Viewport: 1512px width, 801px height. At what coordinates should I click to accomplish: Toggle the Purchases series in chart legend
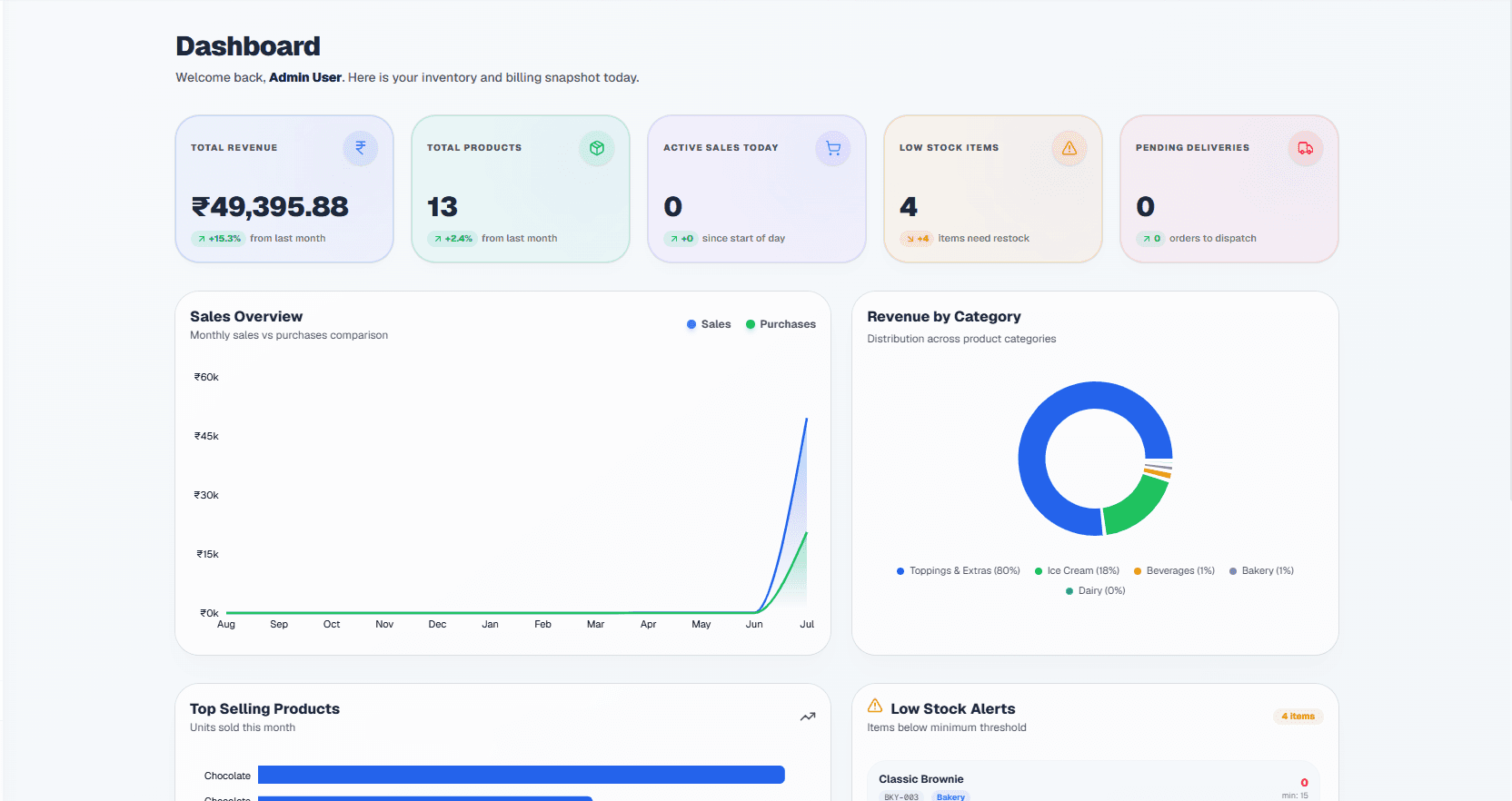pos(781,324)
